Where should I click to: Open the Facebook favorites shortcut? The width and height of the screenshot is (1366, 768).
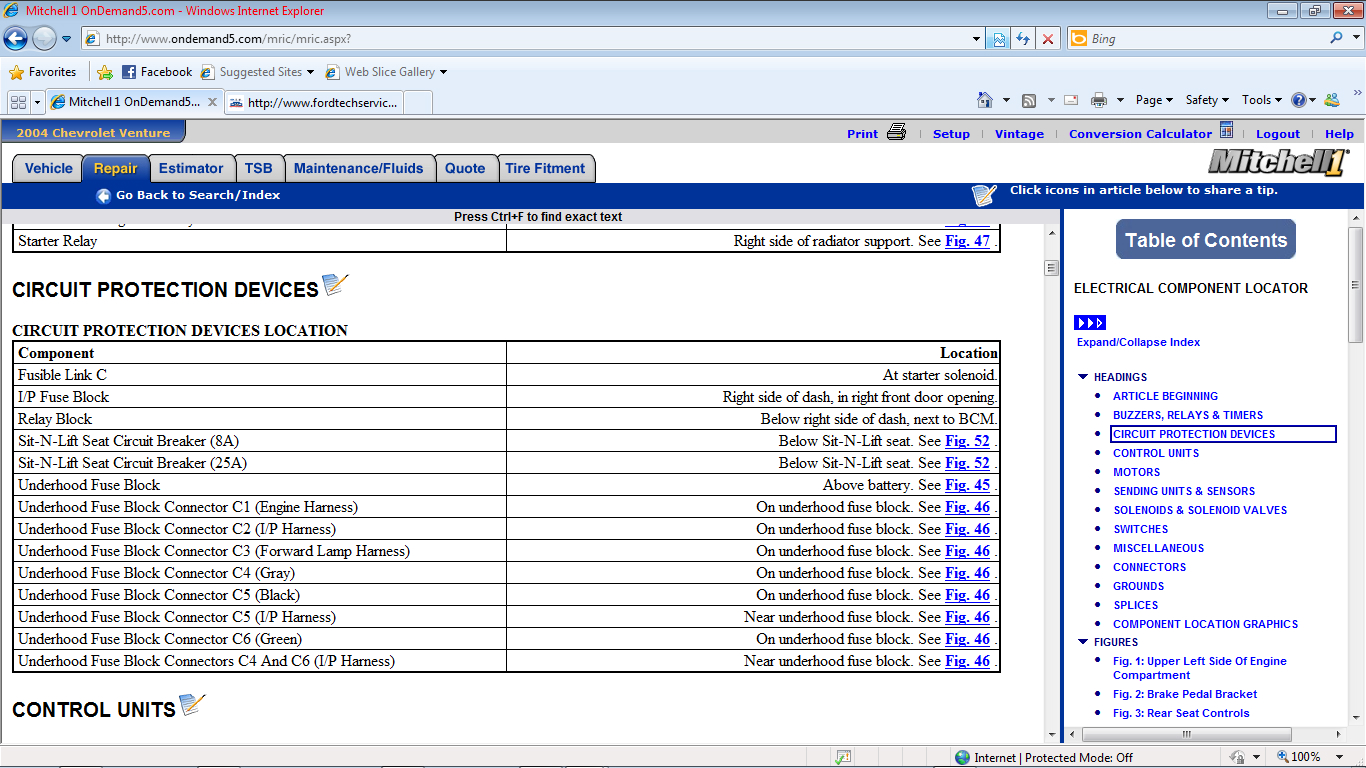[157, 72]
